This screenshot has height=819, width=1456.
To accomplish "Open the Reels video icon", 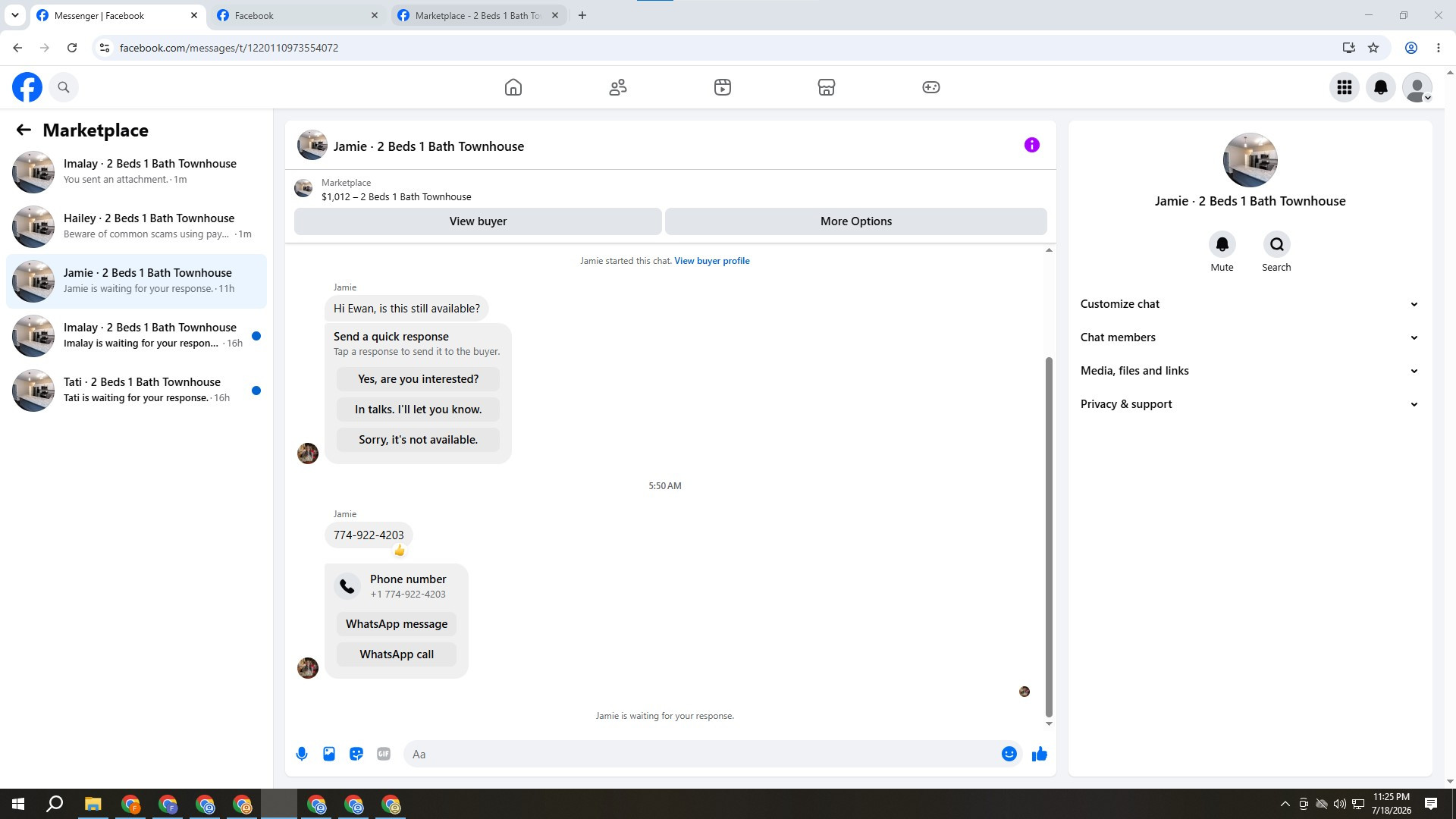I will click(x=723, y=87).
